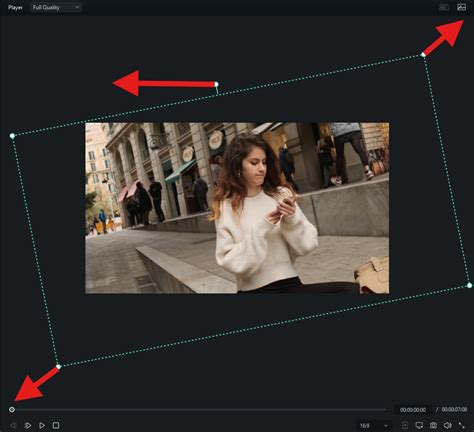474x432 pixels.
Task: Step back to the previous frame
Action: [13, 426]
